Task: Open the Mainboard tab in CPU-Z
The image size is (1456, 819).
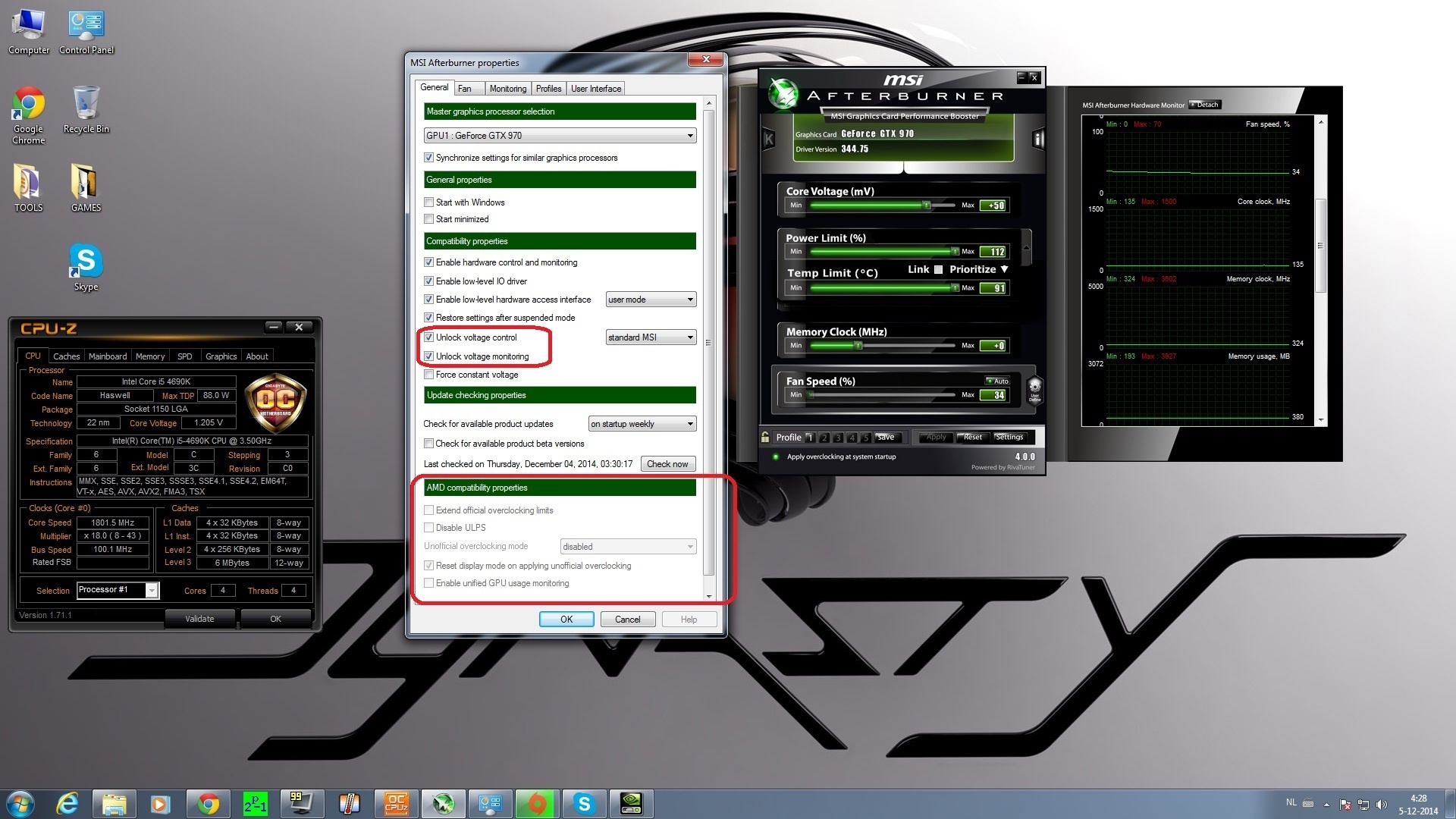Action: click(108, 356)
